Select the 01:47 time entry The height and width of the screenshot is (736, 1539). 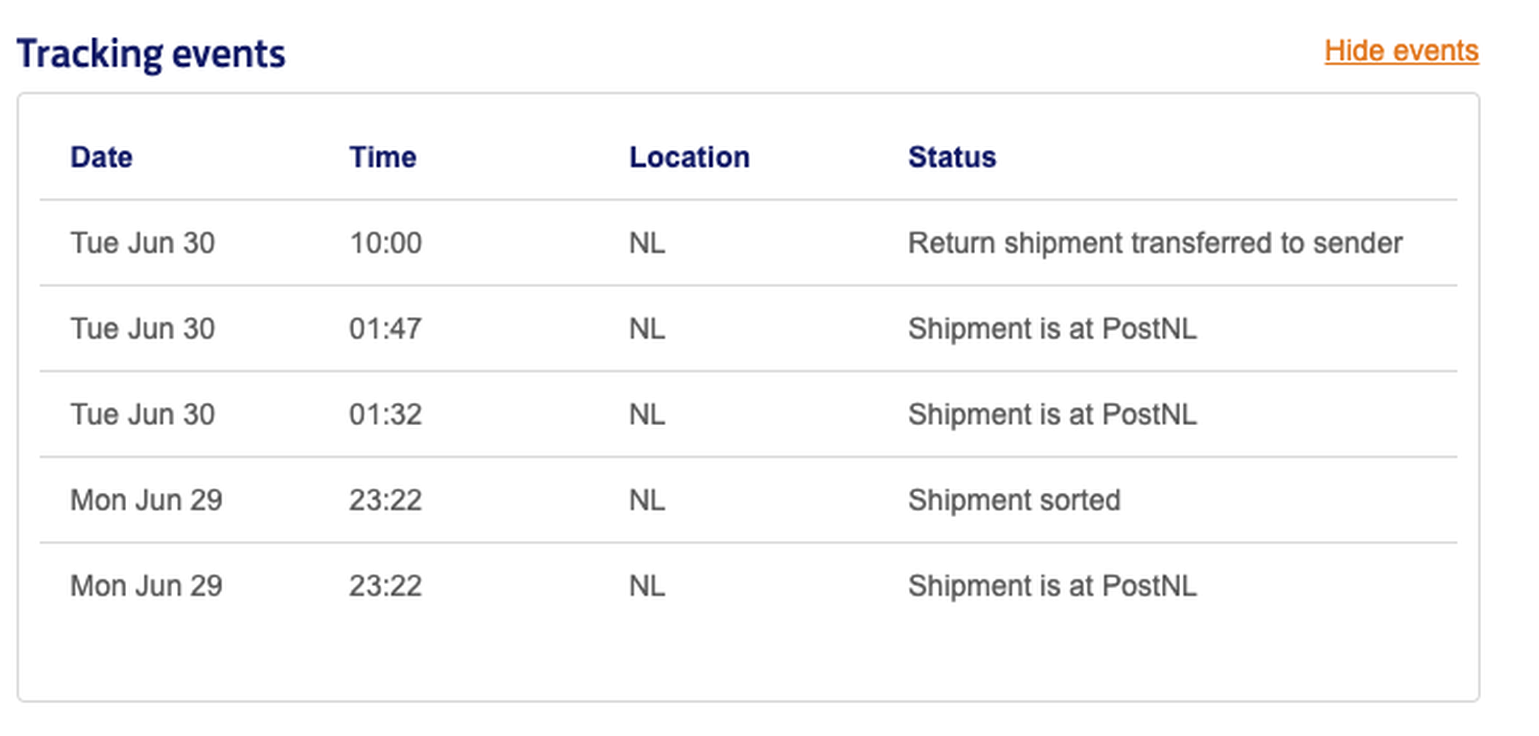pyautogui.click(x=385, y=329)
